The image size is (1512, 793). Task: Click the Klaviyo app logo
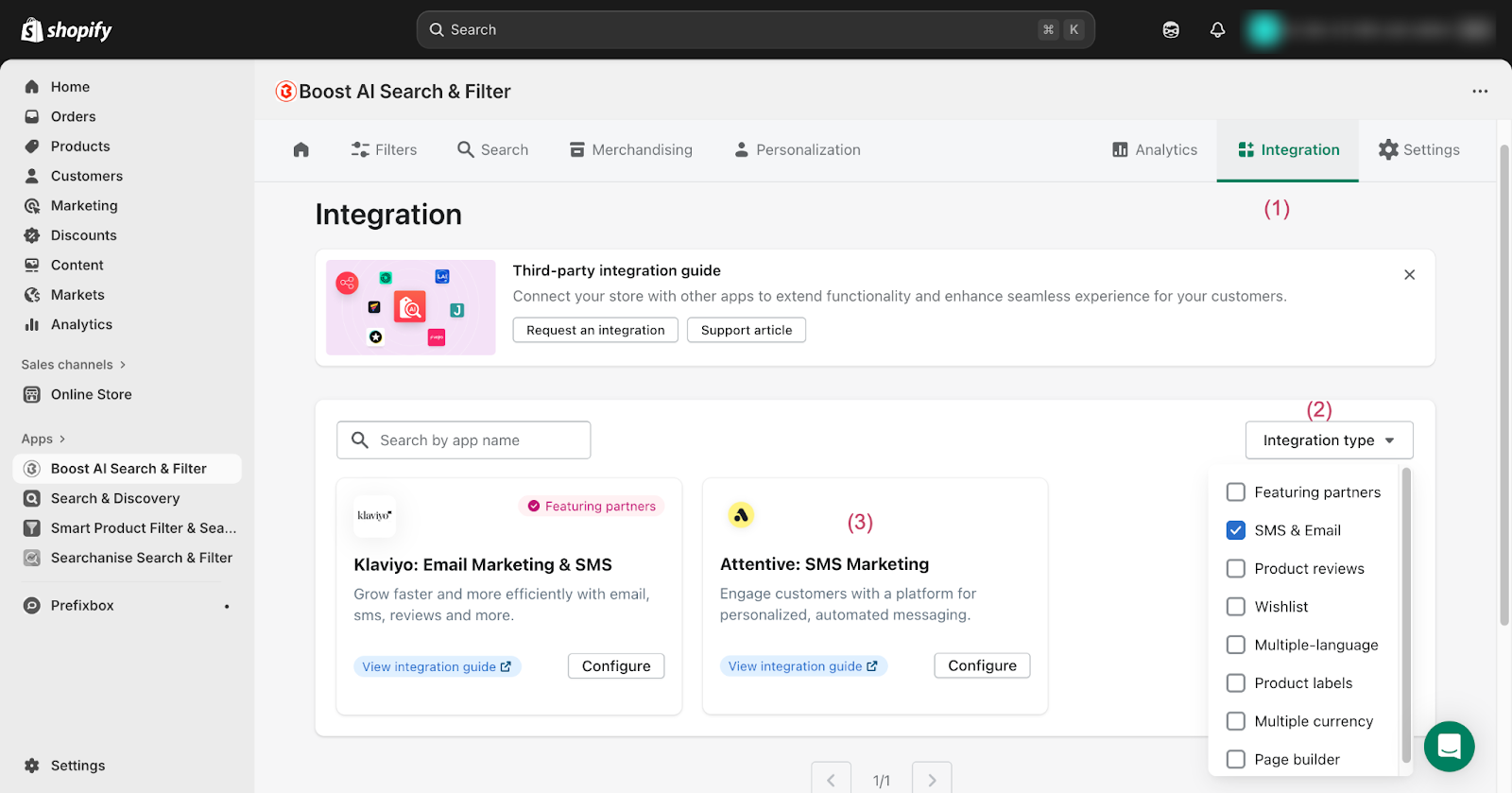coord(374,516)
